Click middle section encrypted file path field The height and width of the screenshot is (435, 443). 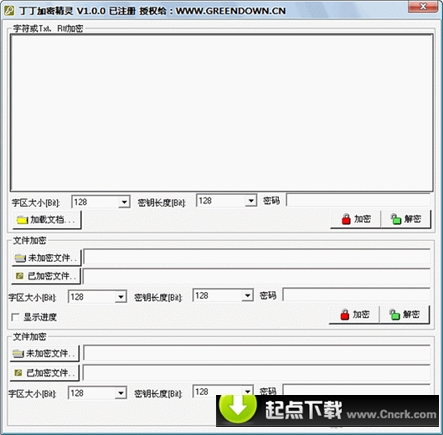coord(257,276)
